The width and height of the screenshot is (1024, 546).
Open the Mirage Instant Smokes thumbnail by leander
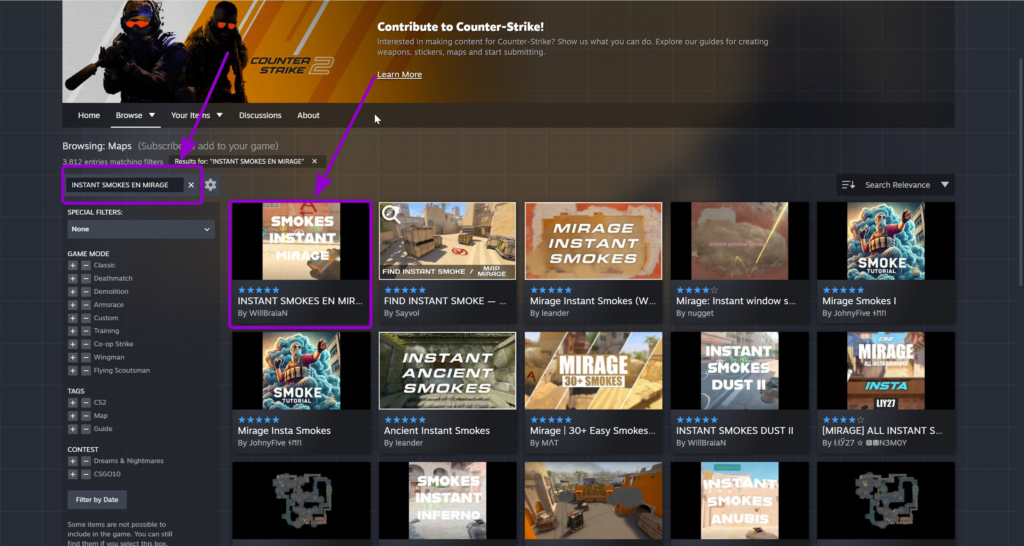[x=593, y=241]
